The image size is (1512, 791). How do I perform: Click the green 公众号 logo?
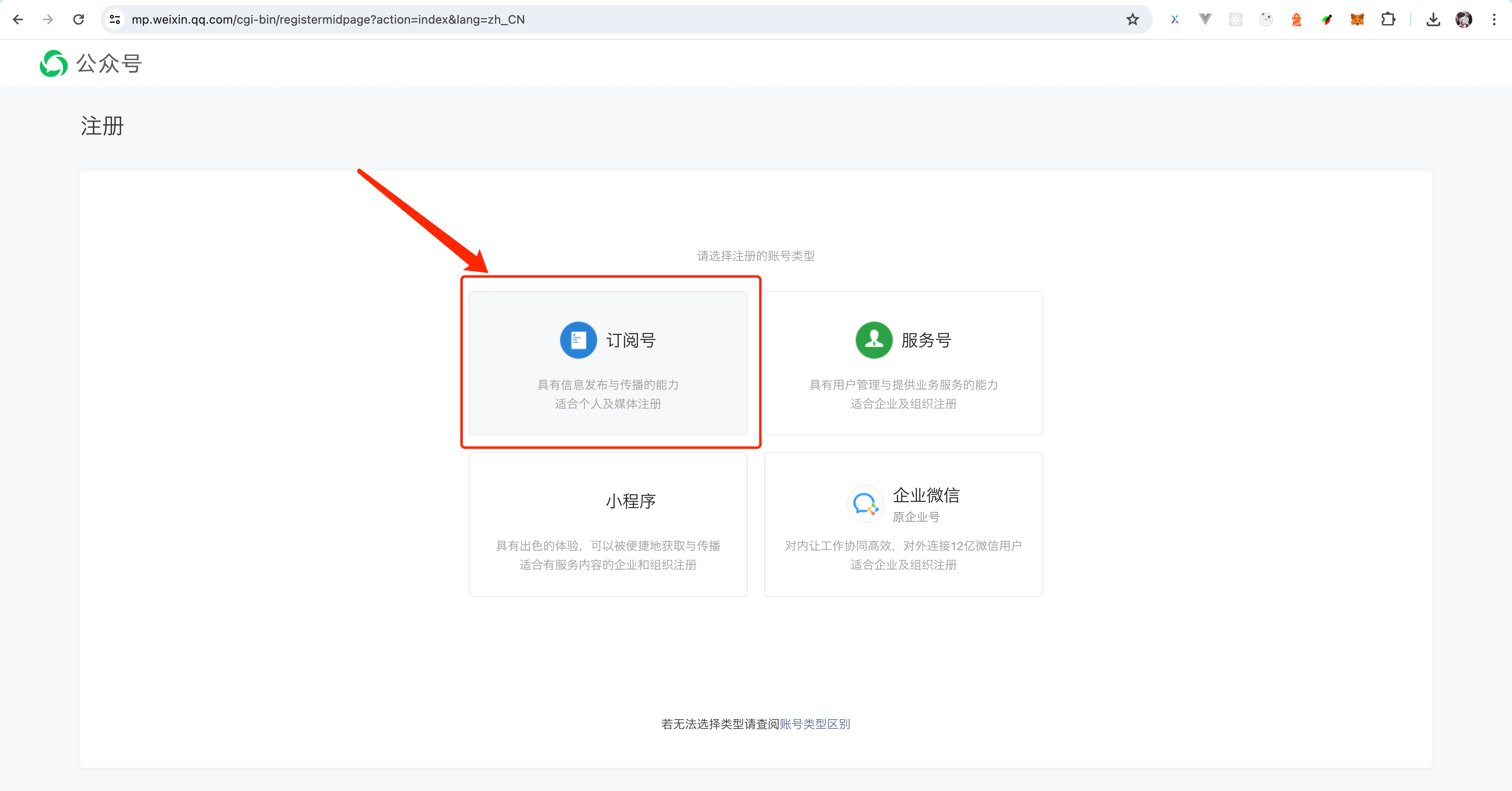click(53, 63)
